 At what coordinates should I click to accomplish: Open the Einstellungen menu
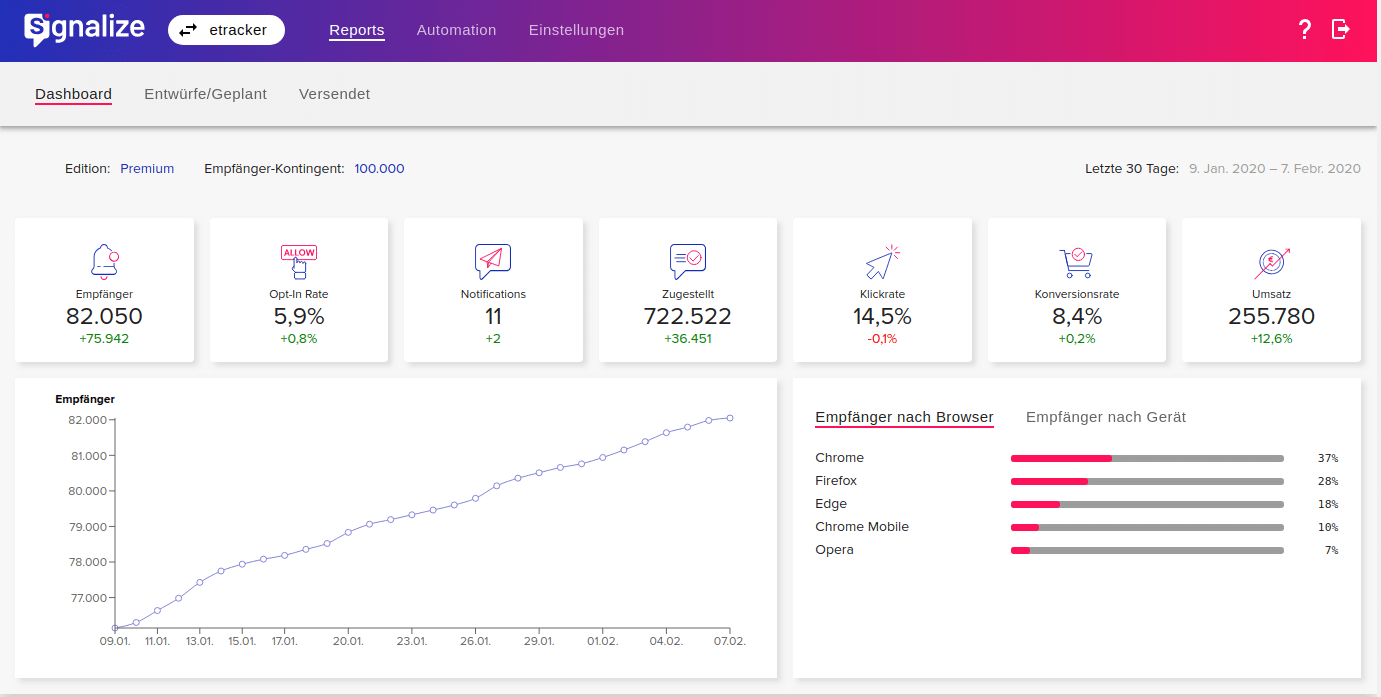click(x=576, y=30)
